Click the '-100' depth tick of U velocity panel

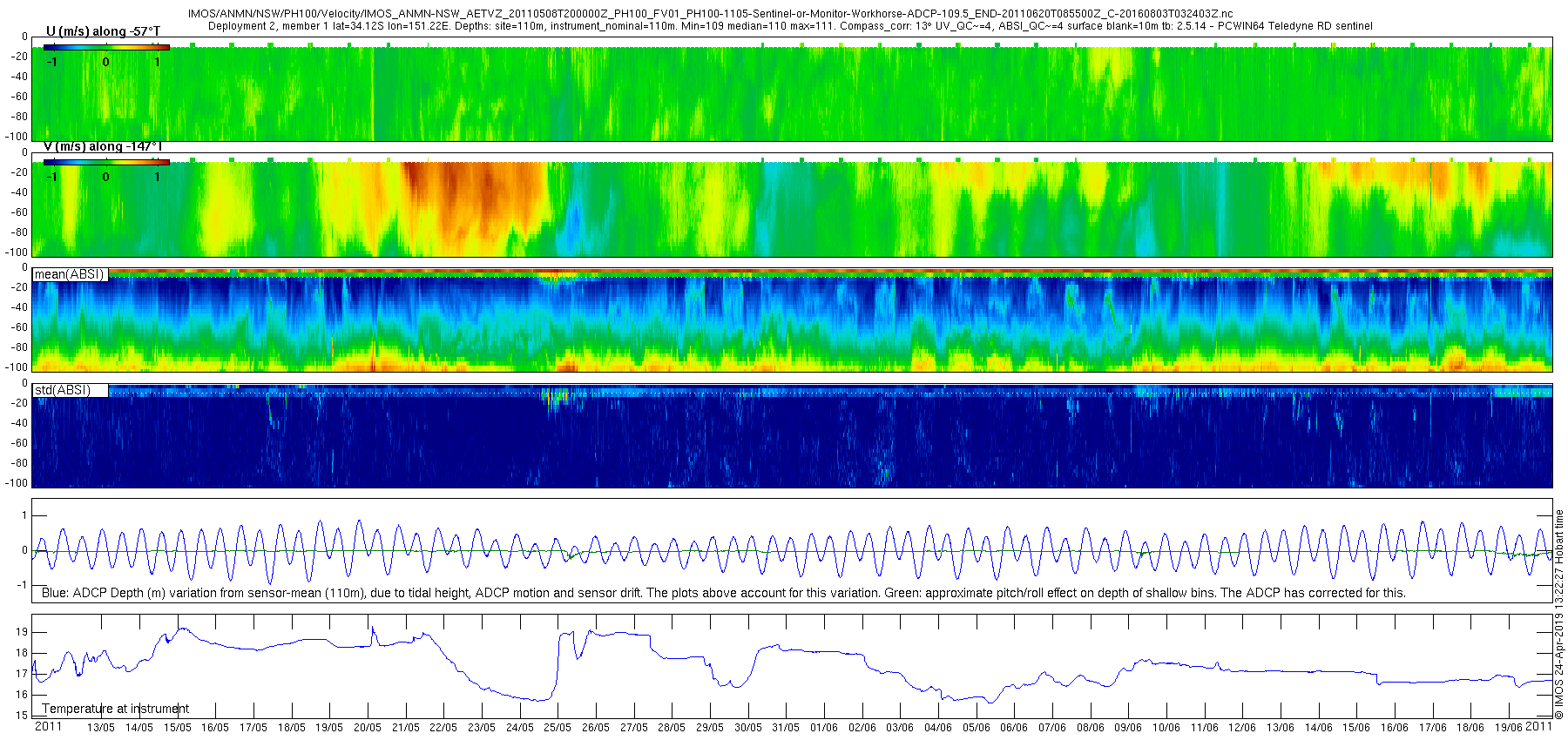tap(17, 137)
